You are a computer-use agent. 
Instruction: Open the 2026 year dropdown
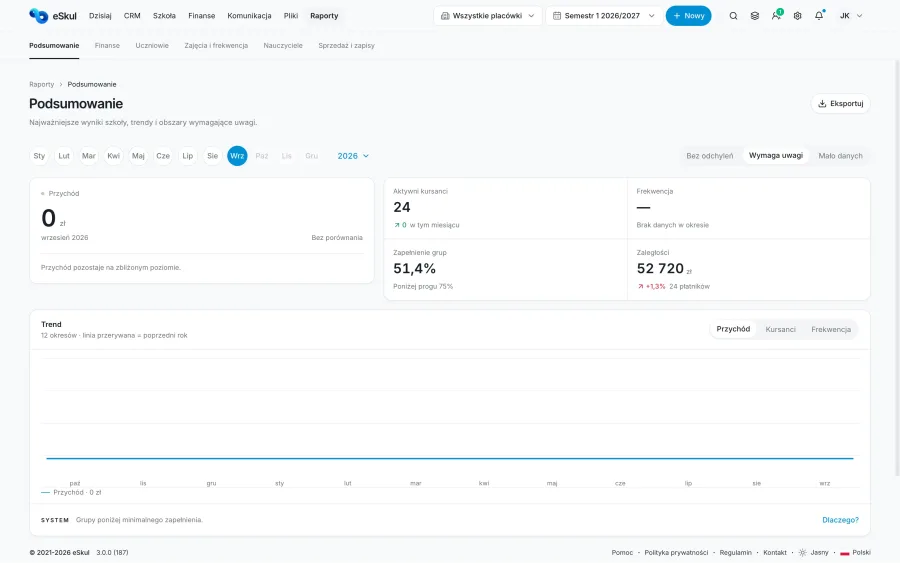pyautogui.click(x=353, y=156)
